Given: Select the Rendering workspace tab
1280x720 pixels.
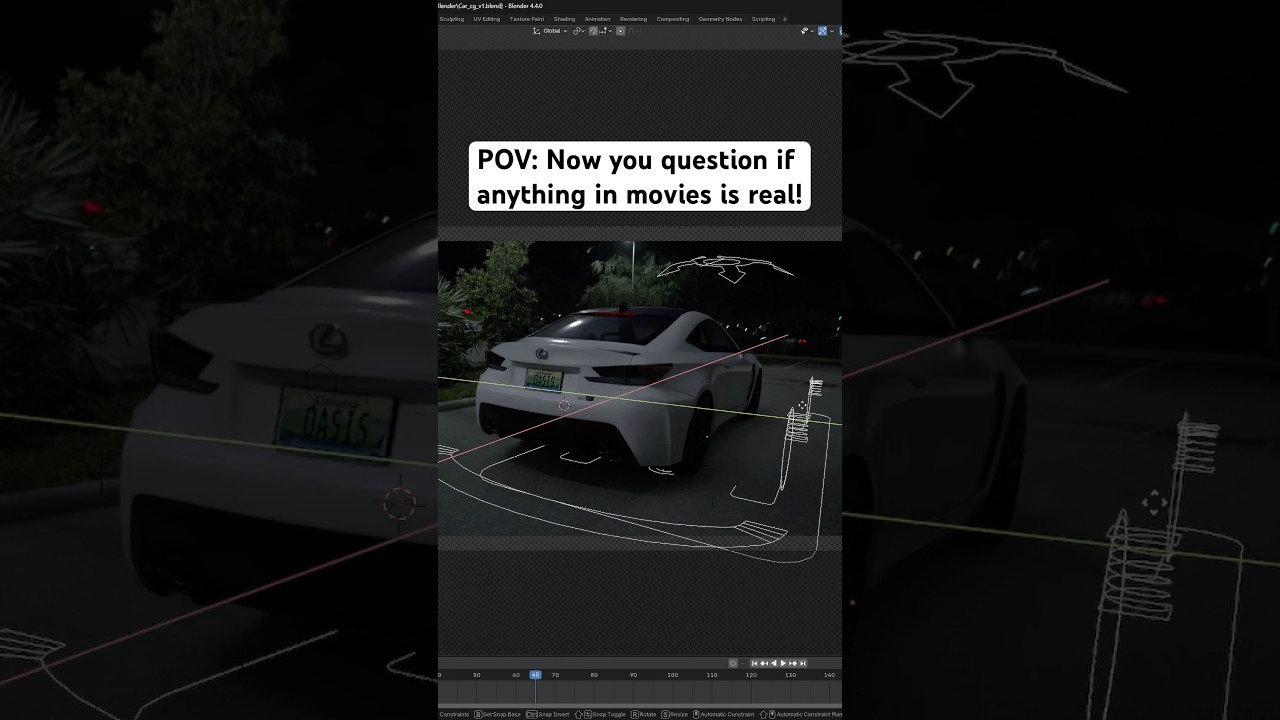Looking at the screenshot, I should point(633,19).
